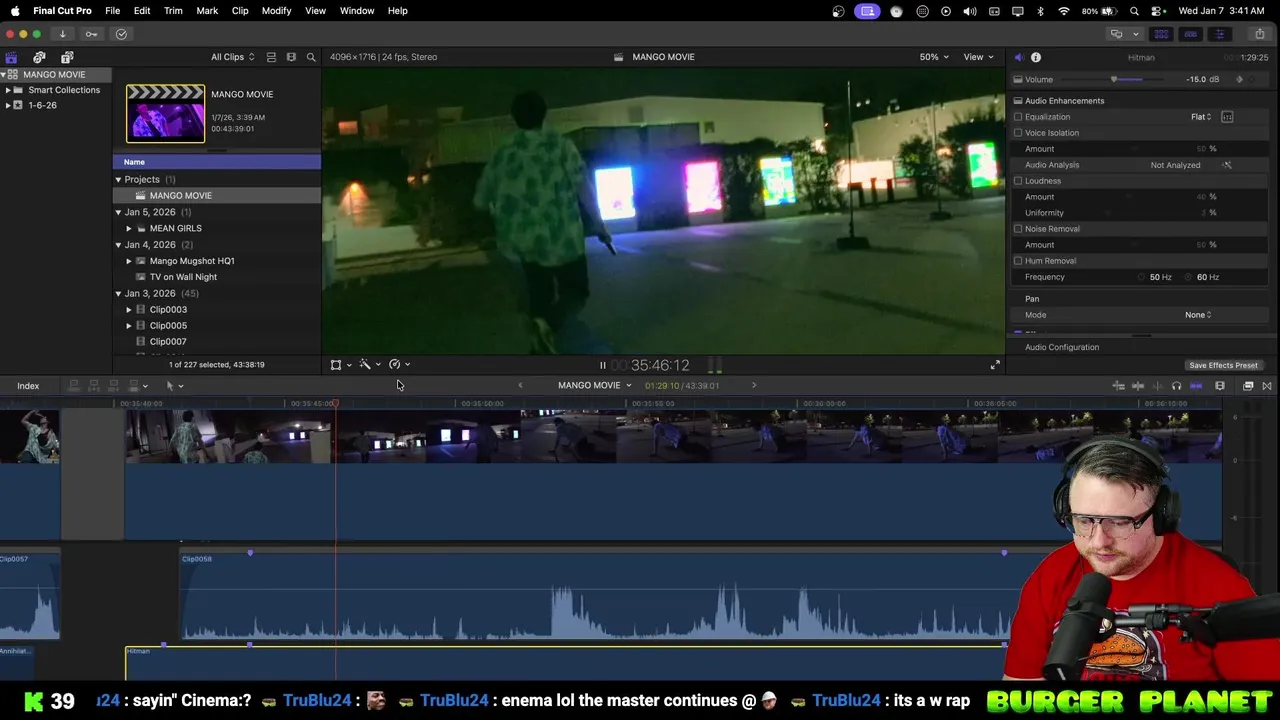Open the Equalization graphic EQ editor icon
Image resolution: width=1280 pixels, height=720 pixels.
1227,117
